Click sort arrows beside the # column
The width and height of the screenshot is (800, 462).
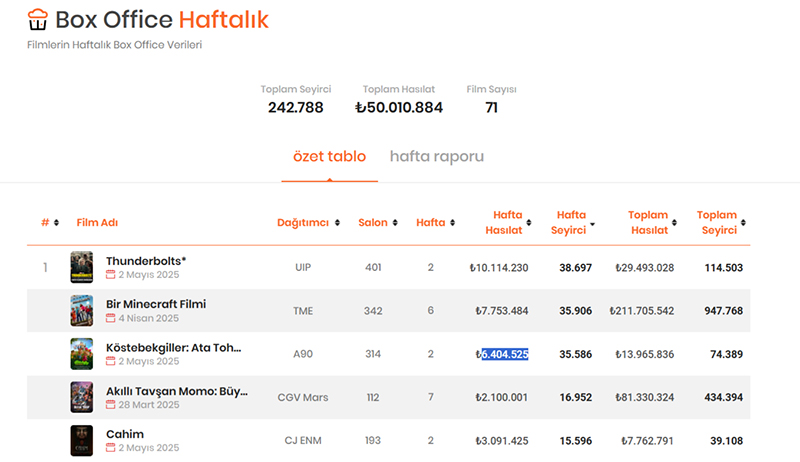[x=56, y=222]
